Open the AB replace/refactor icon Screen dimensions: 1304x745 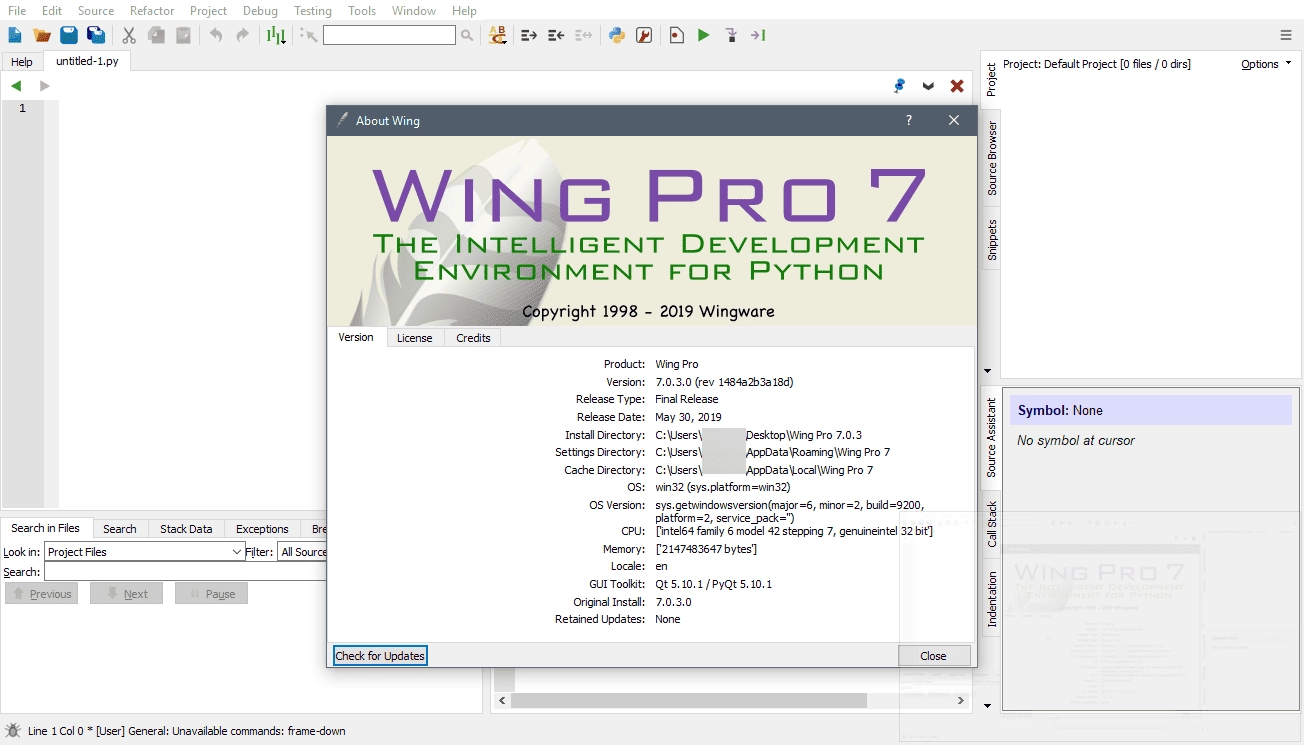coord(498,35)
